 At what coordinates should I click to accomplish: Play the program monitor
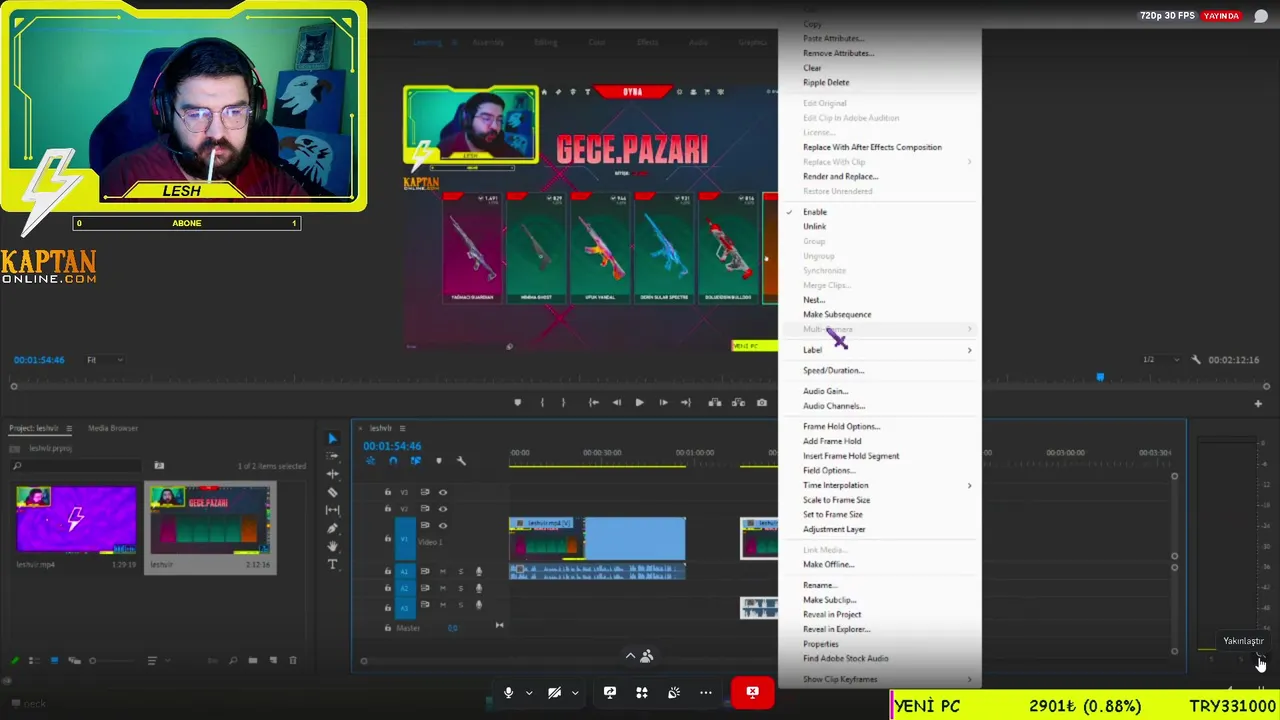(640, 403)
